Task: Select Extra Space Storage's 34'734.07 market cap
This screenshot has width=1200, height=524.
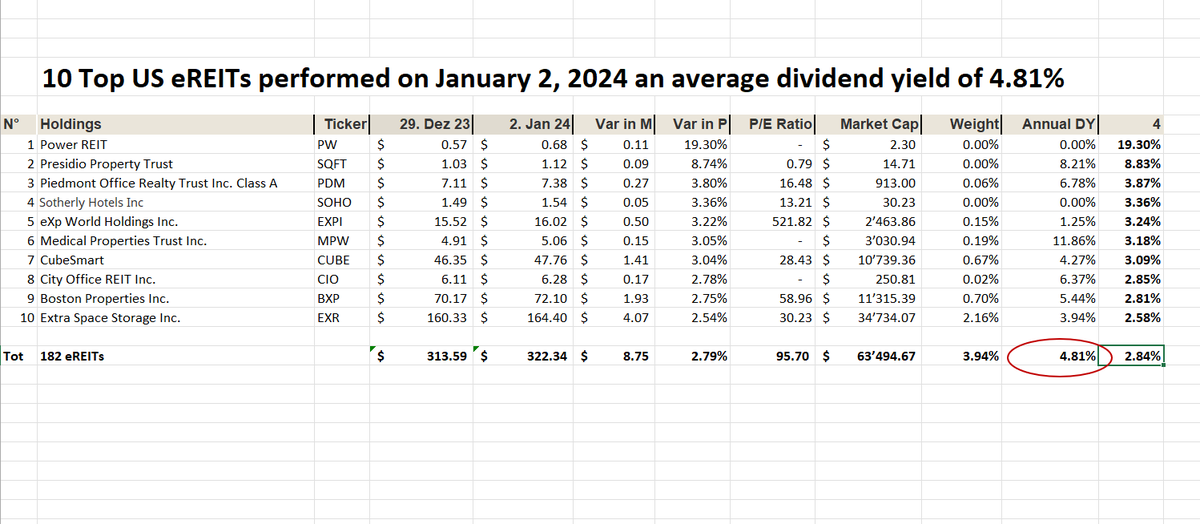Action: tap(870, 318)
